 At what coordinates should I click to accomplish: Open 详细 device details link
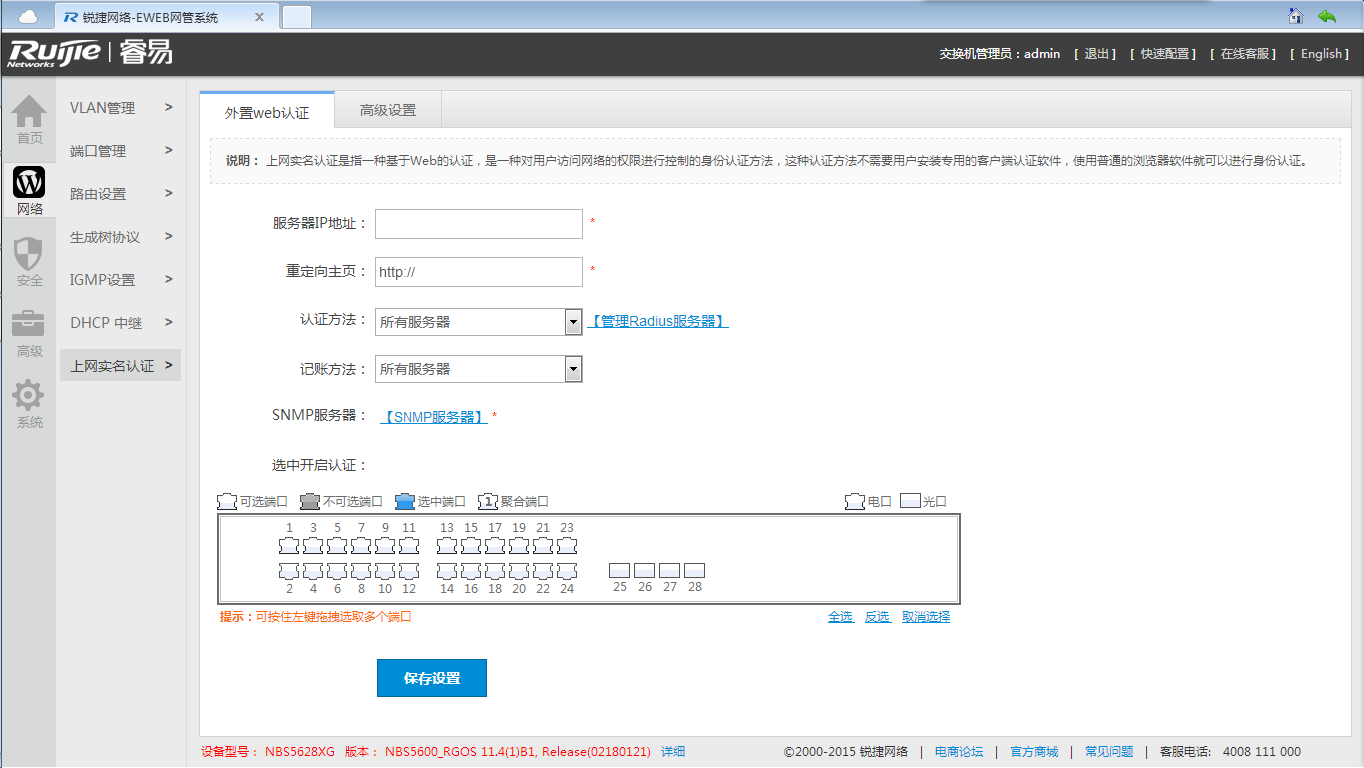click(x=673, y=752)
